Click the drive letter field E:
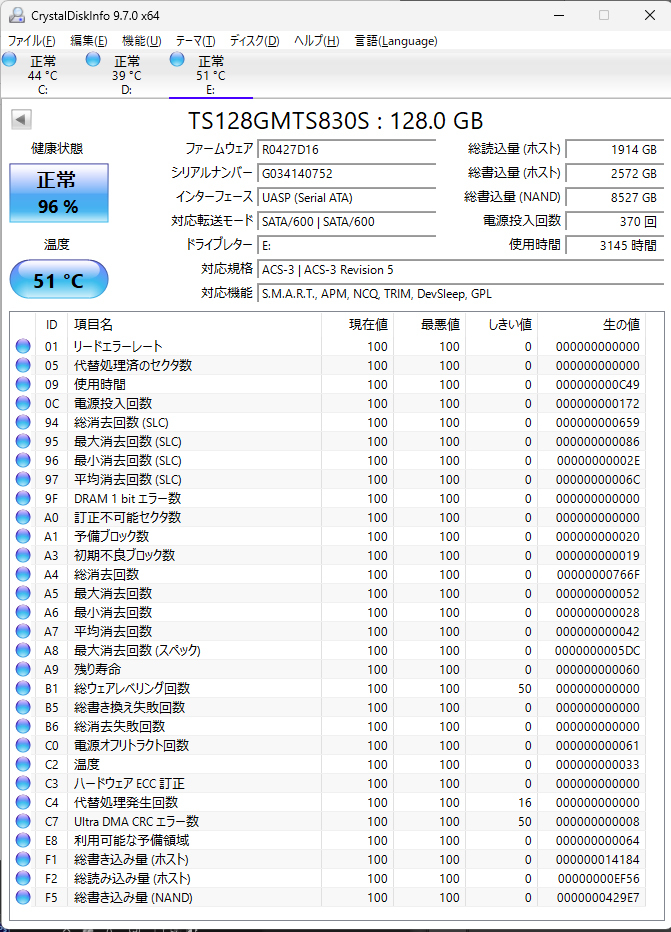The height and width of the screenshot is (932, 671). pos(346,245)
